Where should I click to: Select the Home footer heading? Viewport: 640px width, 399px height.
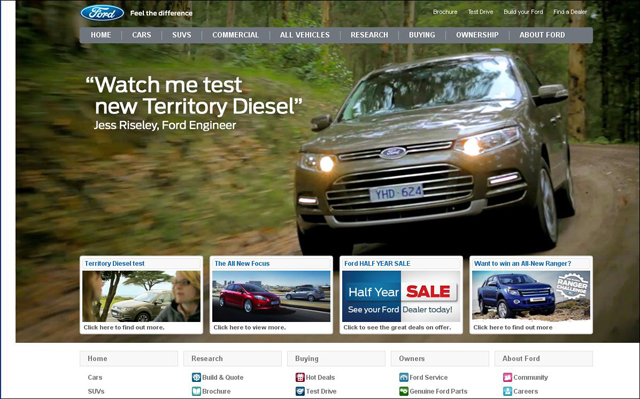[x=129, y=359]
